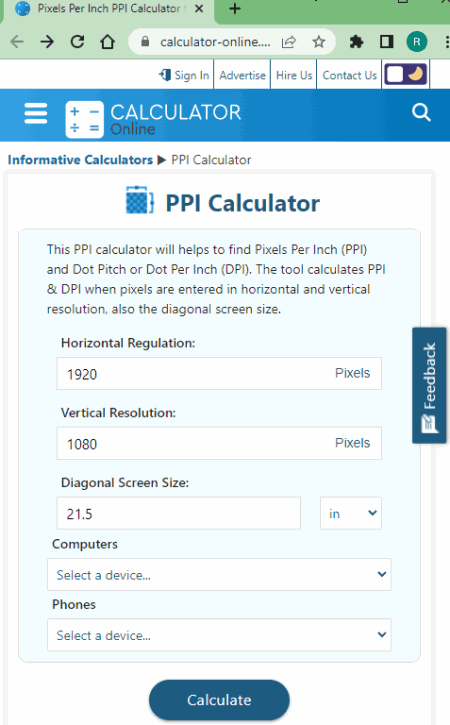Focus the Horizontal Regulation input field

219,374
